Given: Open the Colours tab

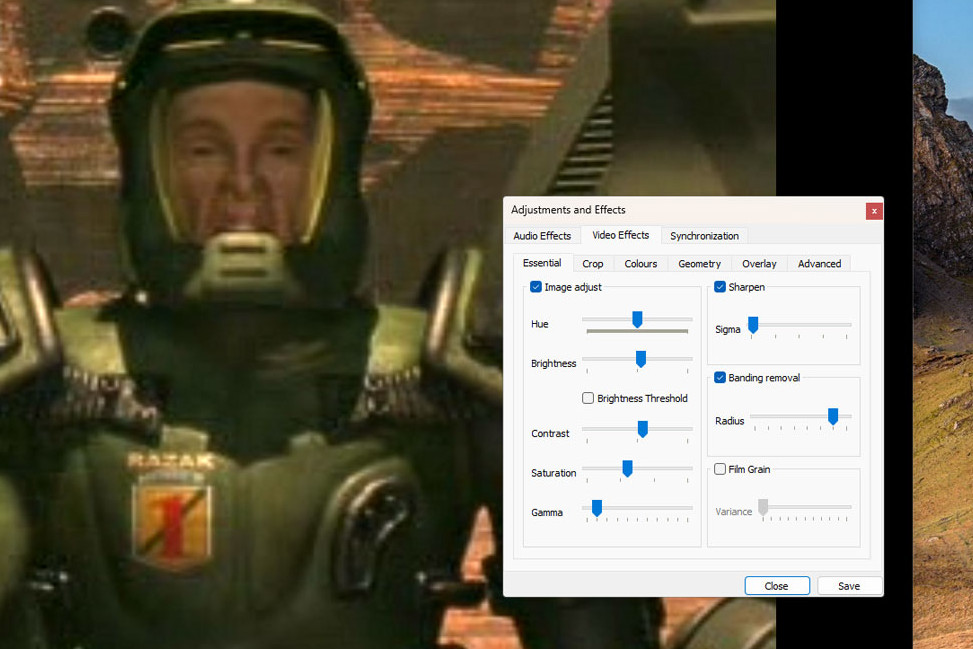Looking at the screenshot, I should tap(640, 263).
